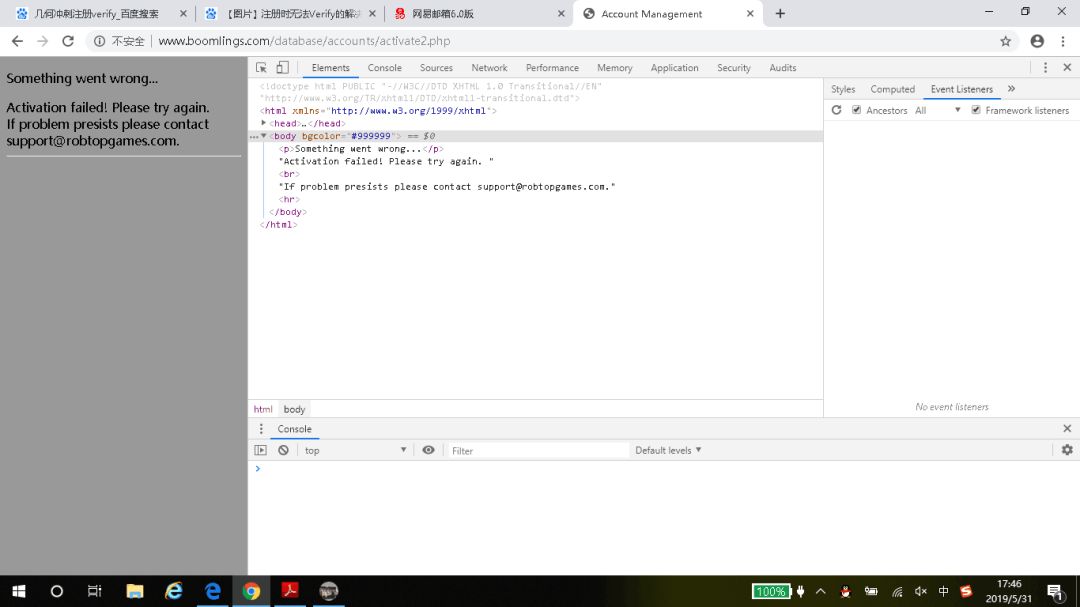Open the Styles sidebar tab
Screen dimensions: 1080x607
[x=842, y=89]
